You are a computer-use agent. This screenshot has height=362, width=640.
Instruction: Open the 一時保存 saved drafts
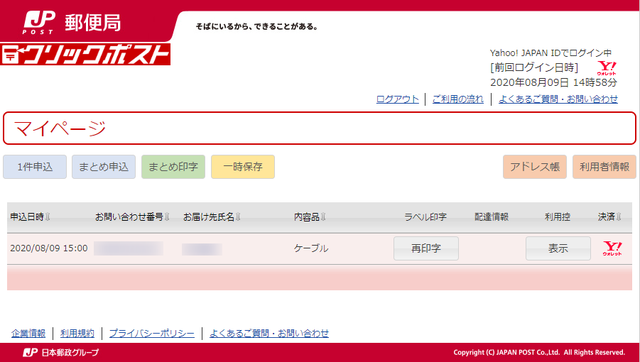point(243,167)
